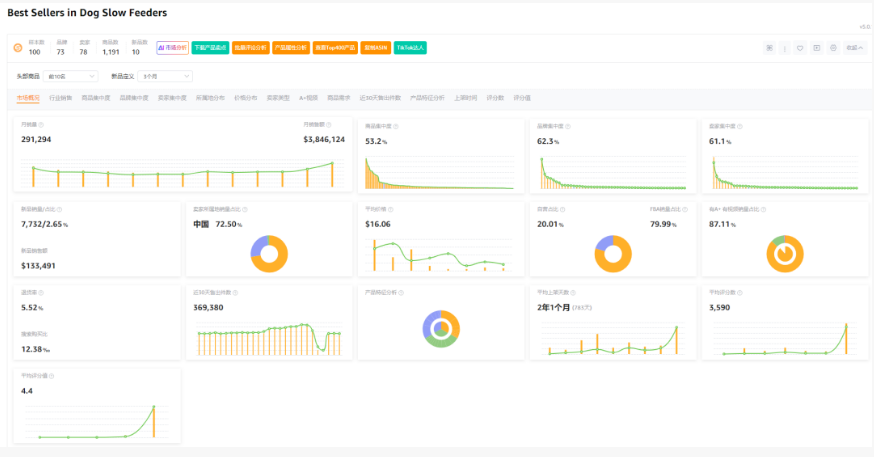Click help icon in the 61.1% 卖家集中度 card
This screenshot has width=874, height=457.
[x=740, y=127]
